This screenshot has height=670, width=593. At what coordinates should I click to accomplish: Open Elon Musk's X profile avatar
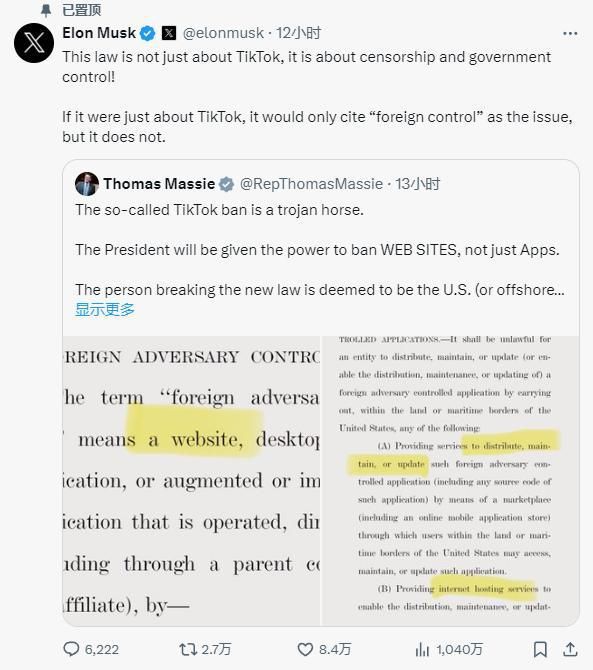(x=34, y=43)
